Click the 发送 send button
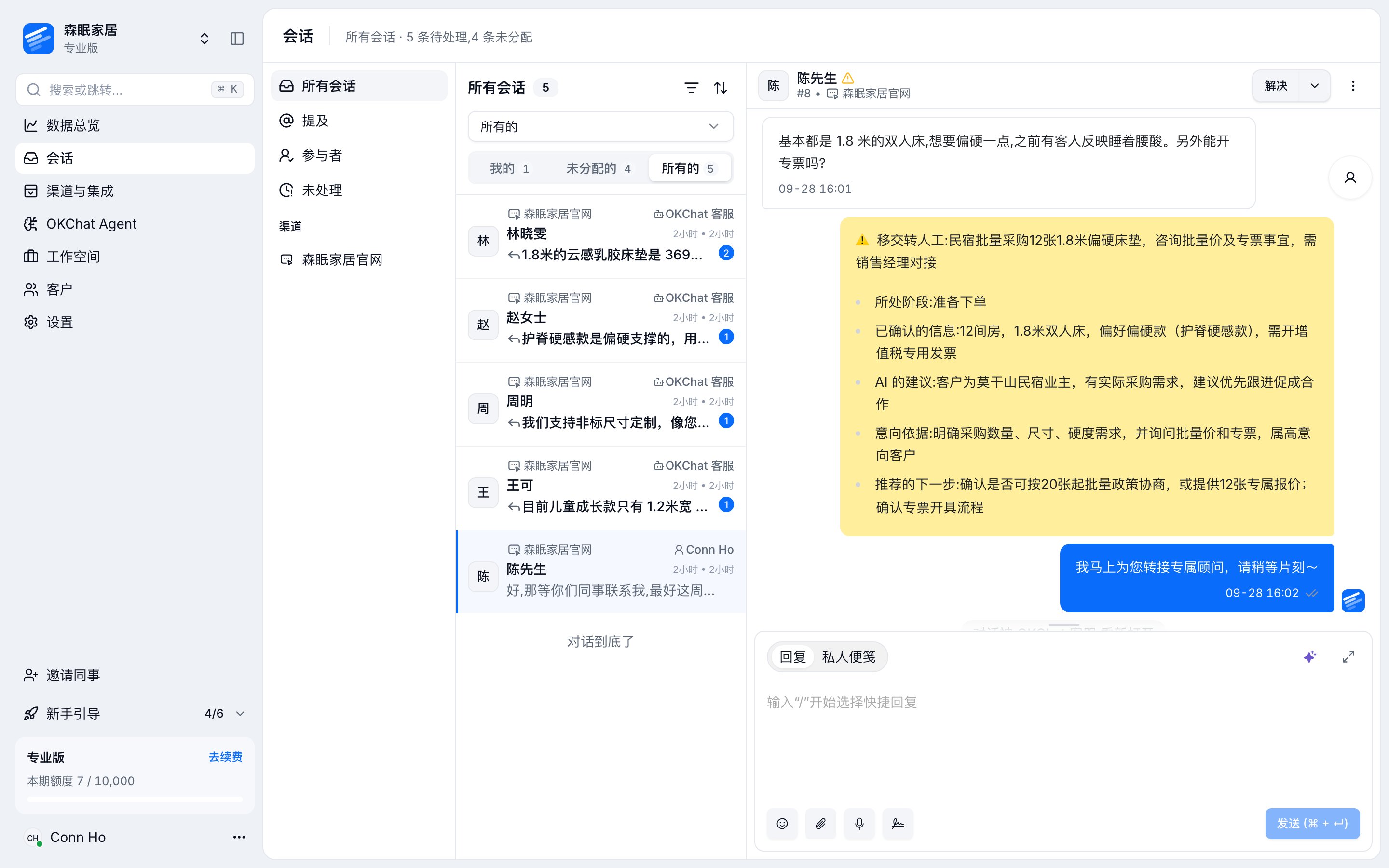1389x868 pixels. click(1312, 824)
